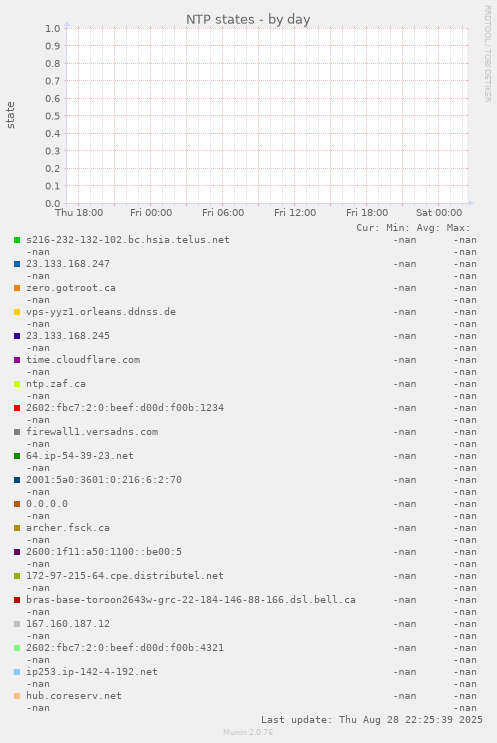The height and width of the screenshot is (743, 497).
Task: Click the legend label firewall1.versadns.com
Action: click(92, 432)
